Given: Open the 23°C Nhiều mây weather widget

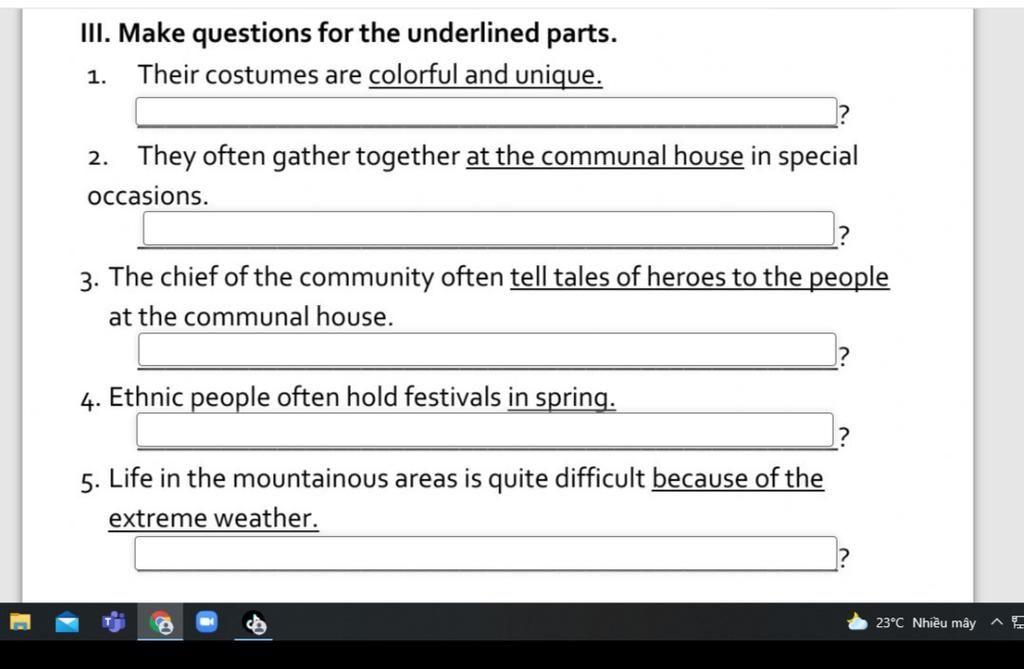Looking at the screenshot, I should point(911,622).
